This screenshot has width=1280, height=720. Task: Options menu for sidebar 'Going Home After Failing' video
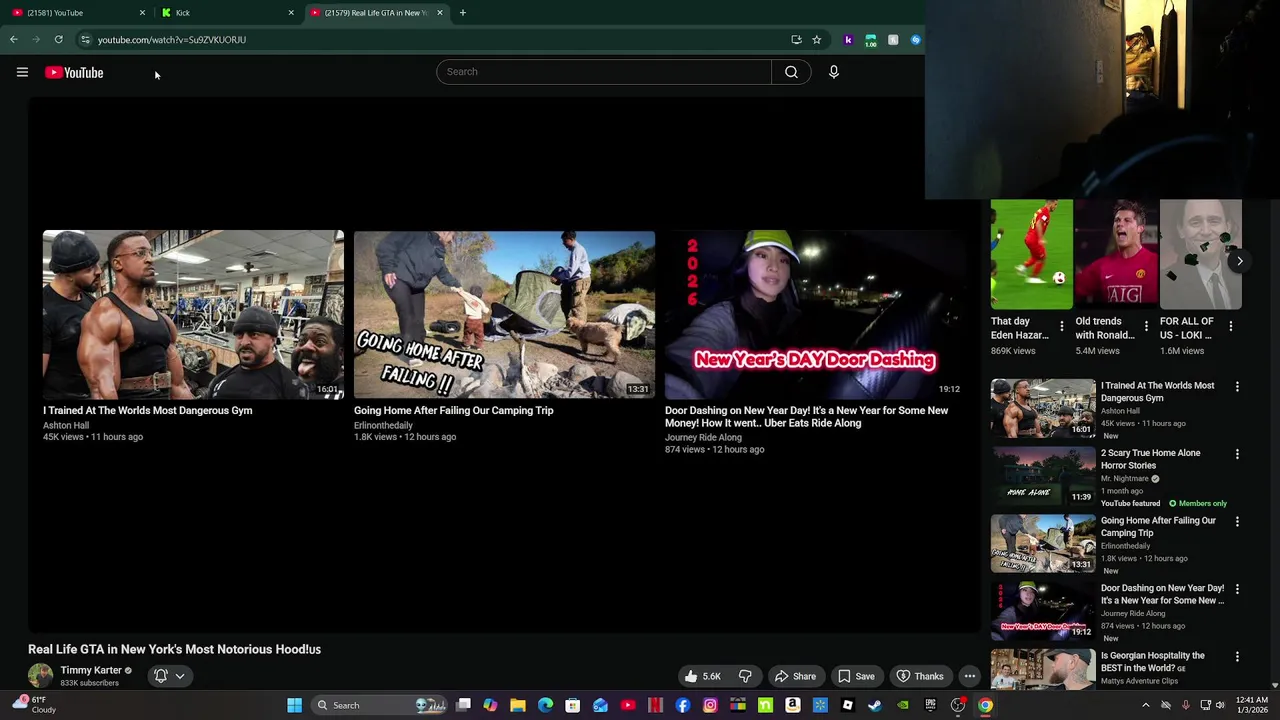tap(1237, 522)
